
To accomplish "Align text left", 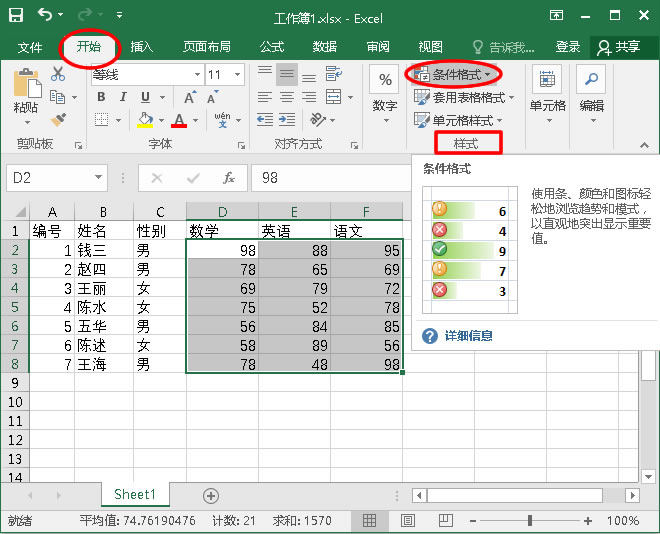I will (265, 98).
